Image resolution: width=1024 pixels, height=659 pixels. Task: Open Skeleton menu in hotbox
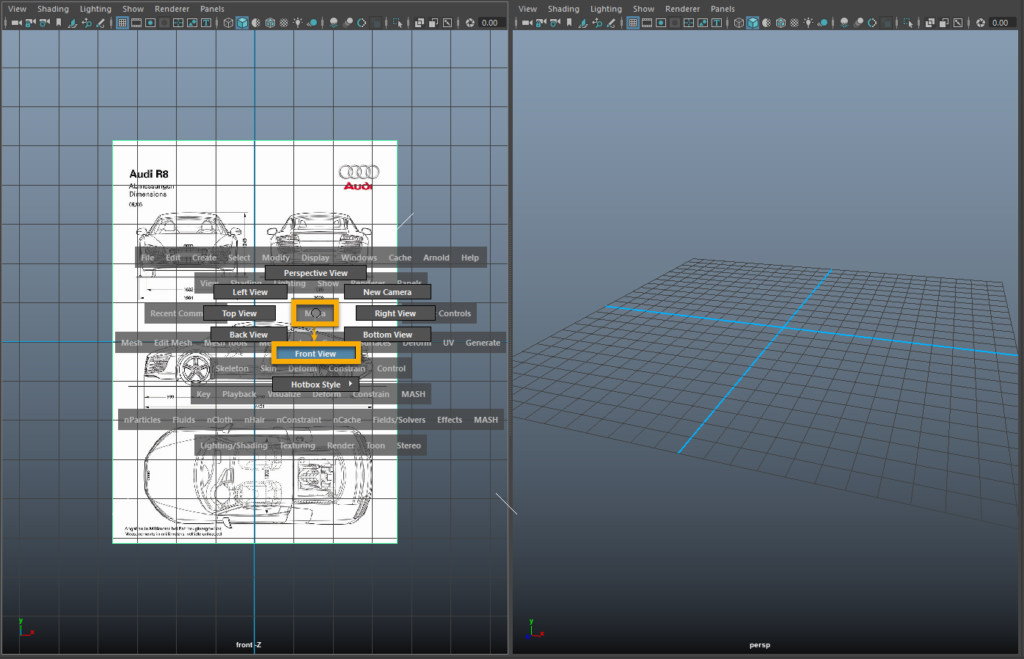tap(232, 368)
